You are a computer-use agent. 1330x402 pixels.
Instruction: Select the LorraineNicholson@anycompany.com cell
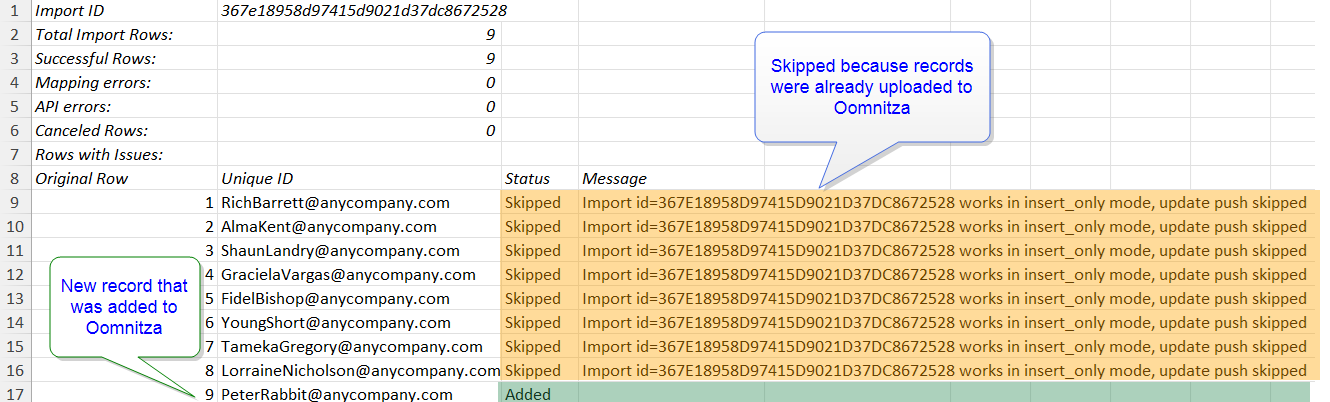tap(358, 370)
